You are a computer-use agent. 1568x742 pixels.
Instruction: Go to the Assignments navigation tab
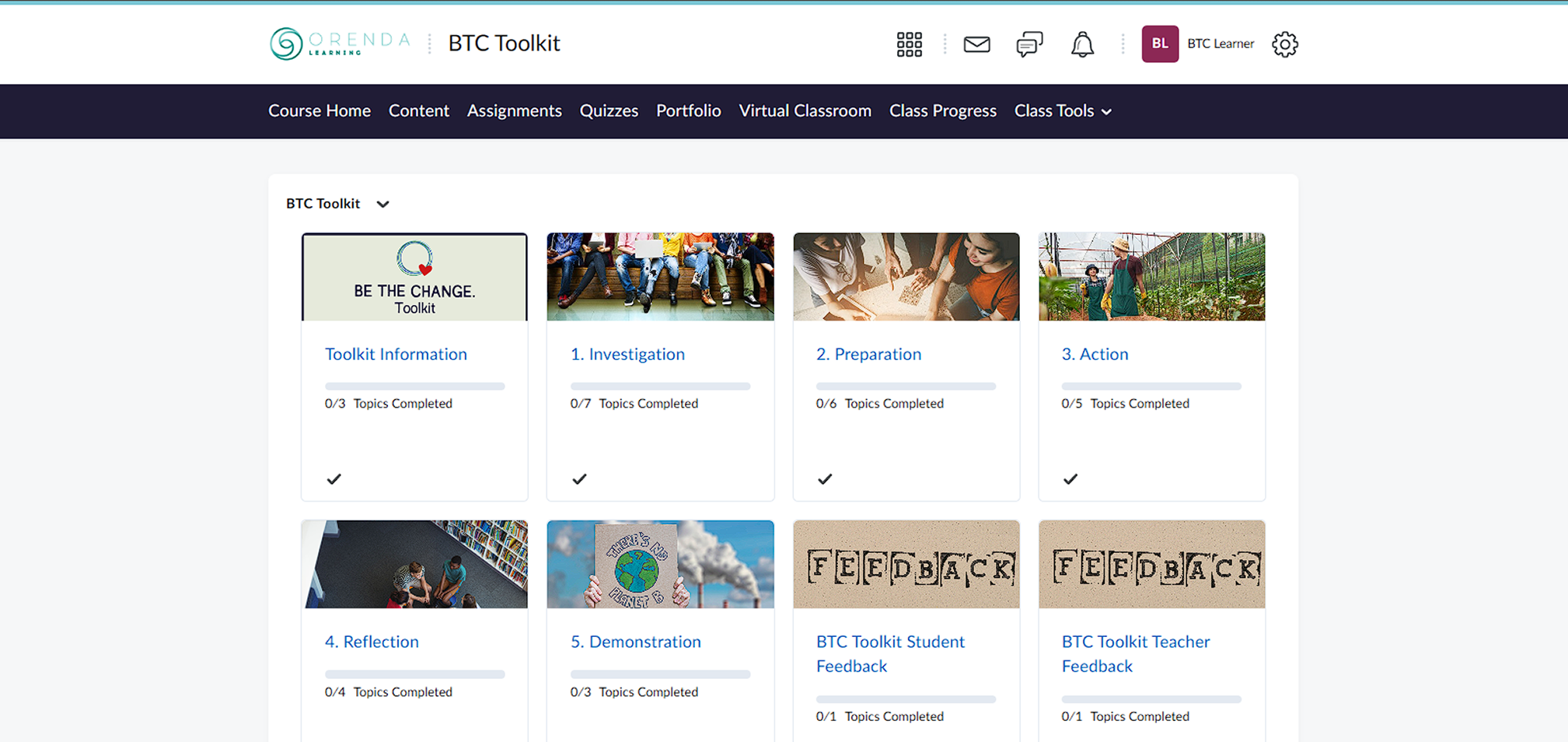514,111
